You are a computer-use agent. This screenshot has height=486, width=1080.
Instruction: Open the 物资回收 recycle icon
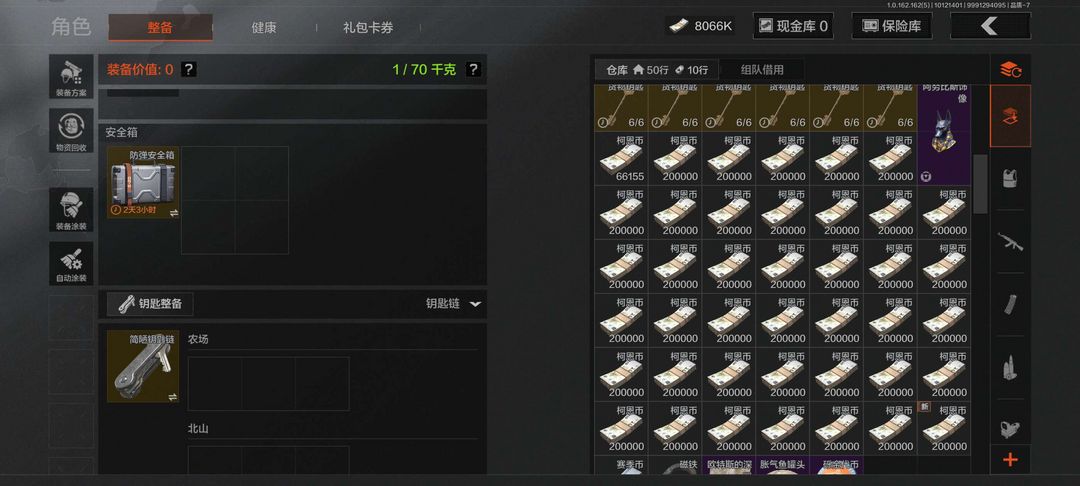71,131
